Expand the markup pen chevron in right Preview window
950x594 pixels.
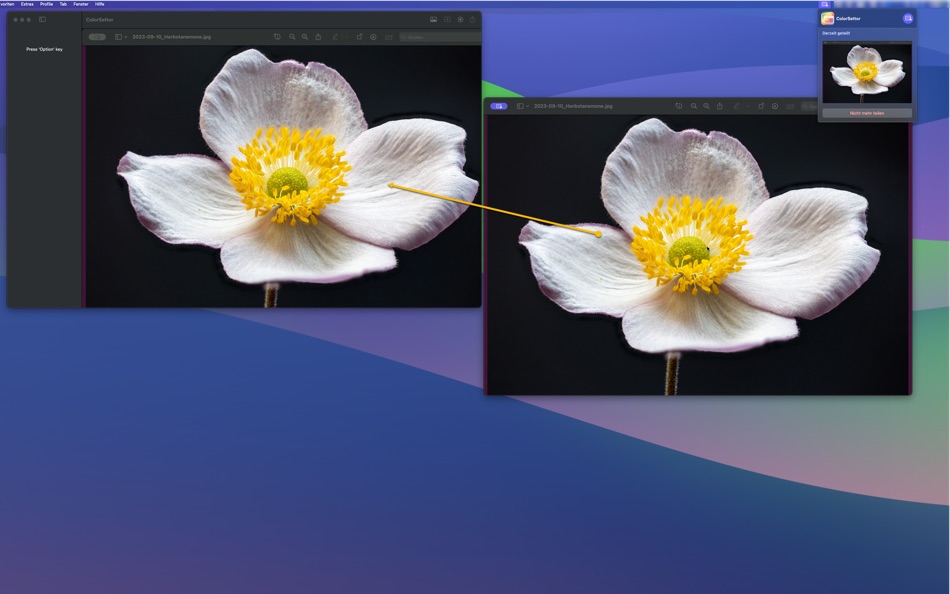[748, 106]
